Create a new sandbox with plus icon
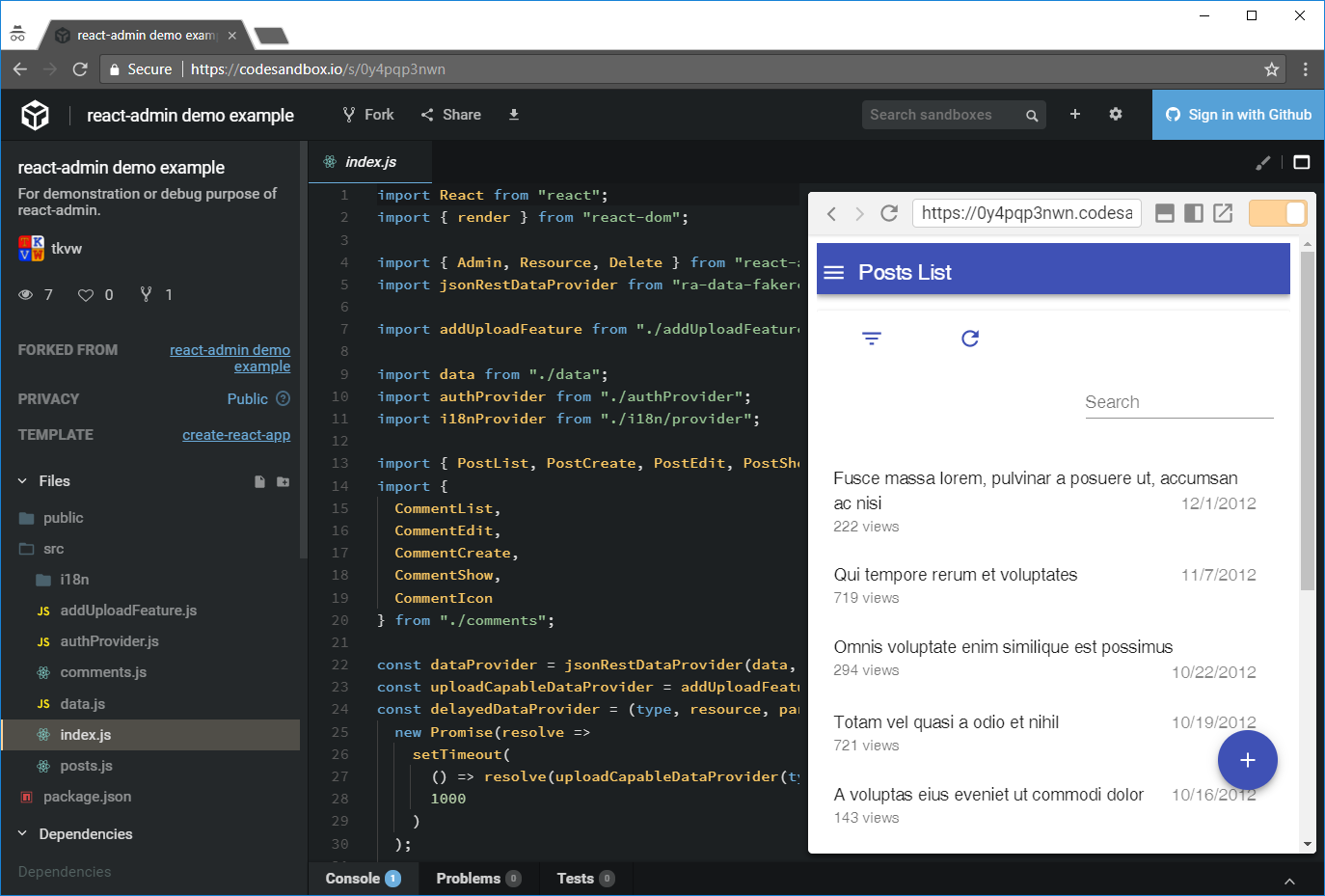Image resolution: width=1325 pixels, height=896 pixels. 1075,115
